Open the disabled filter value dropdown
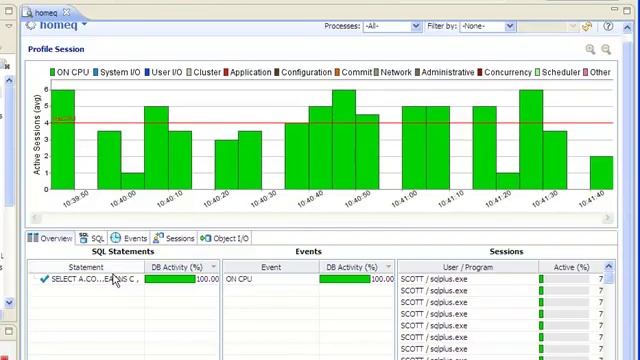 coord(572,27)
